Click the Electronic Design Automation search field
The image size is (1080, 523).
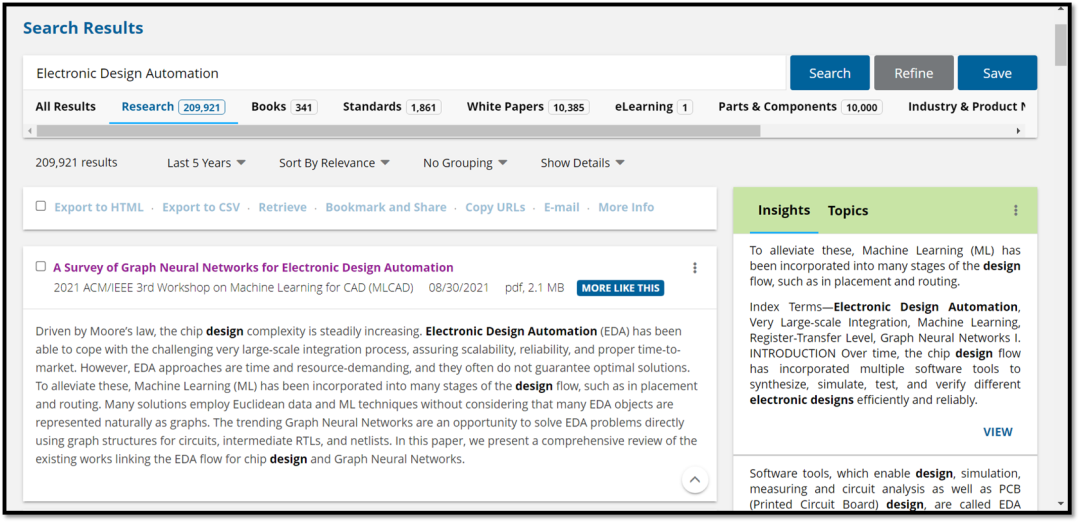(405, 73)
